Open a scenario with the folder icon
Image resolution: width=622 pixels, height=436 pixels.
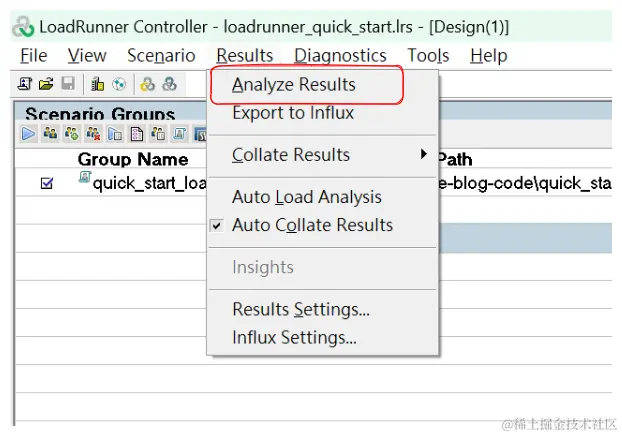46,84
